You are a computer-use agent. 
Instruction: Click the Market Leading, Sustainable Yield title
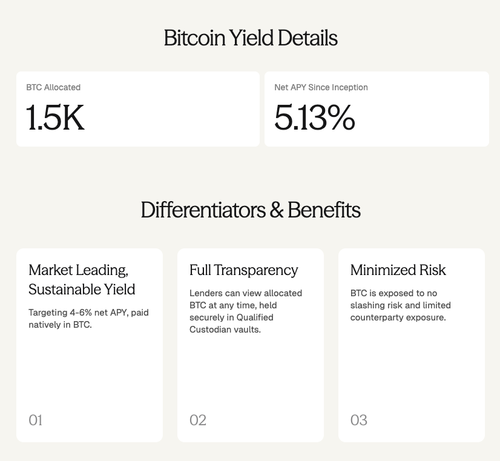(x=82, y=280)
